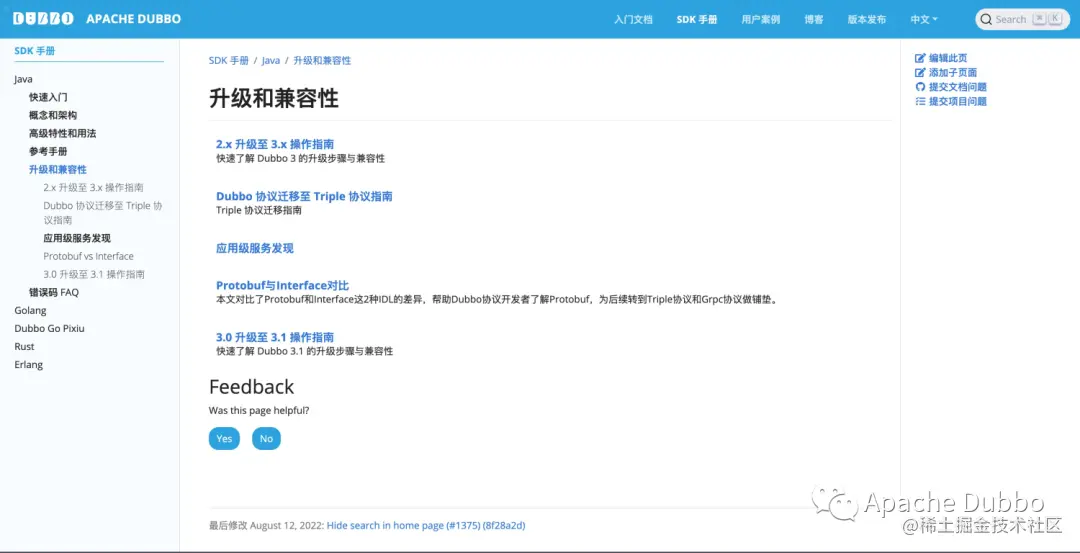Expand Rust in the sidebar

pos(24,346)
